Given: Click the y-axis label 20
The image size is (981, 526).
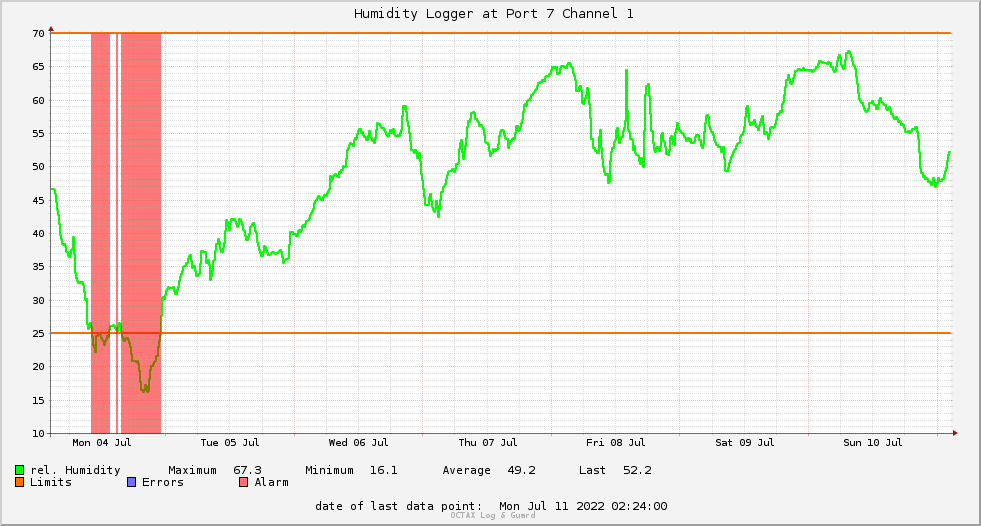Looking at the screenshot, I should tap(38, 367).
